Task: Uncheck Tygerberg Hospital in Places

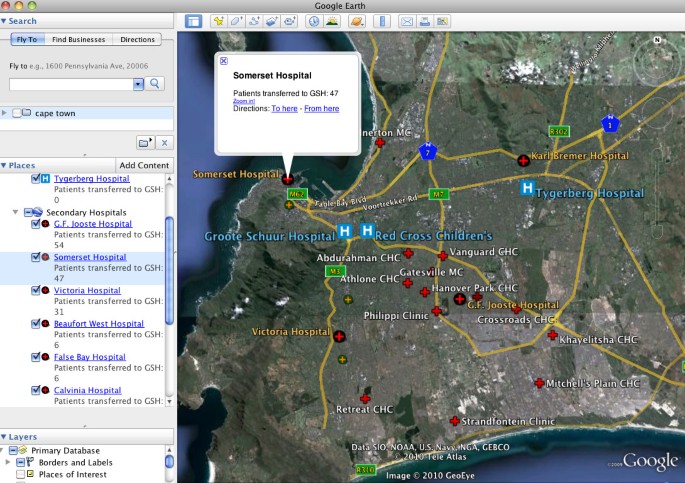Action: (x=36, y=178)
